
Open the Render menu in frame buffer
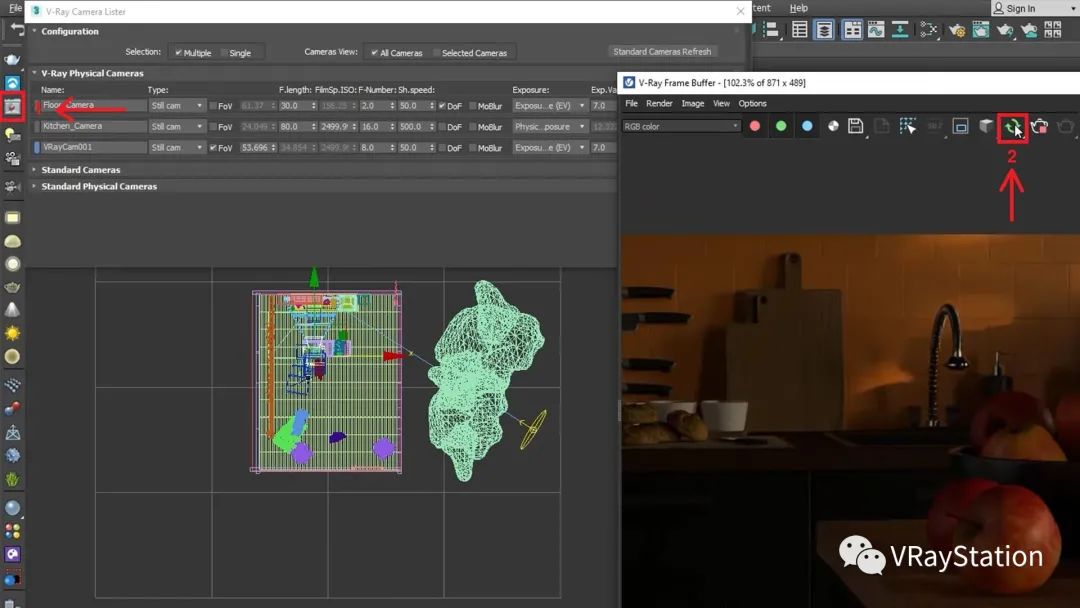[x=659, y=103]
